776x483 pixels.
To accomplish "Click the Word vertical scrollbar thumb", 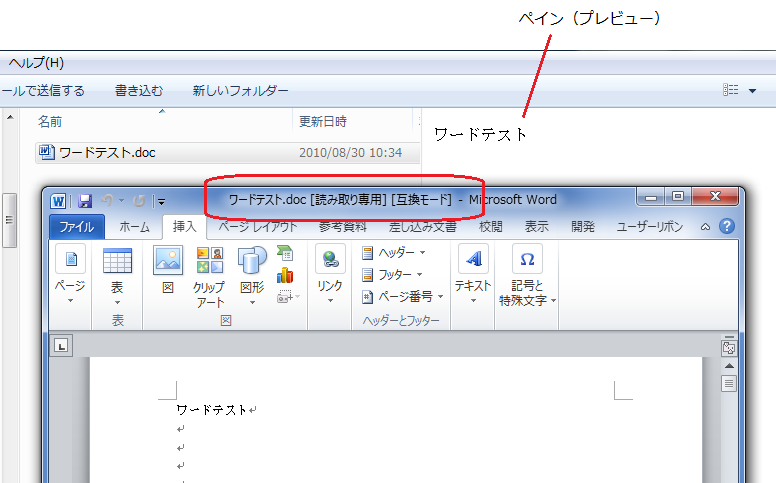I will pyautogui.click(x=729, y=384).
